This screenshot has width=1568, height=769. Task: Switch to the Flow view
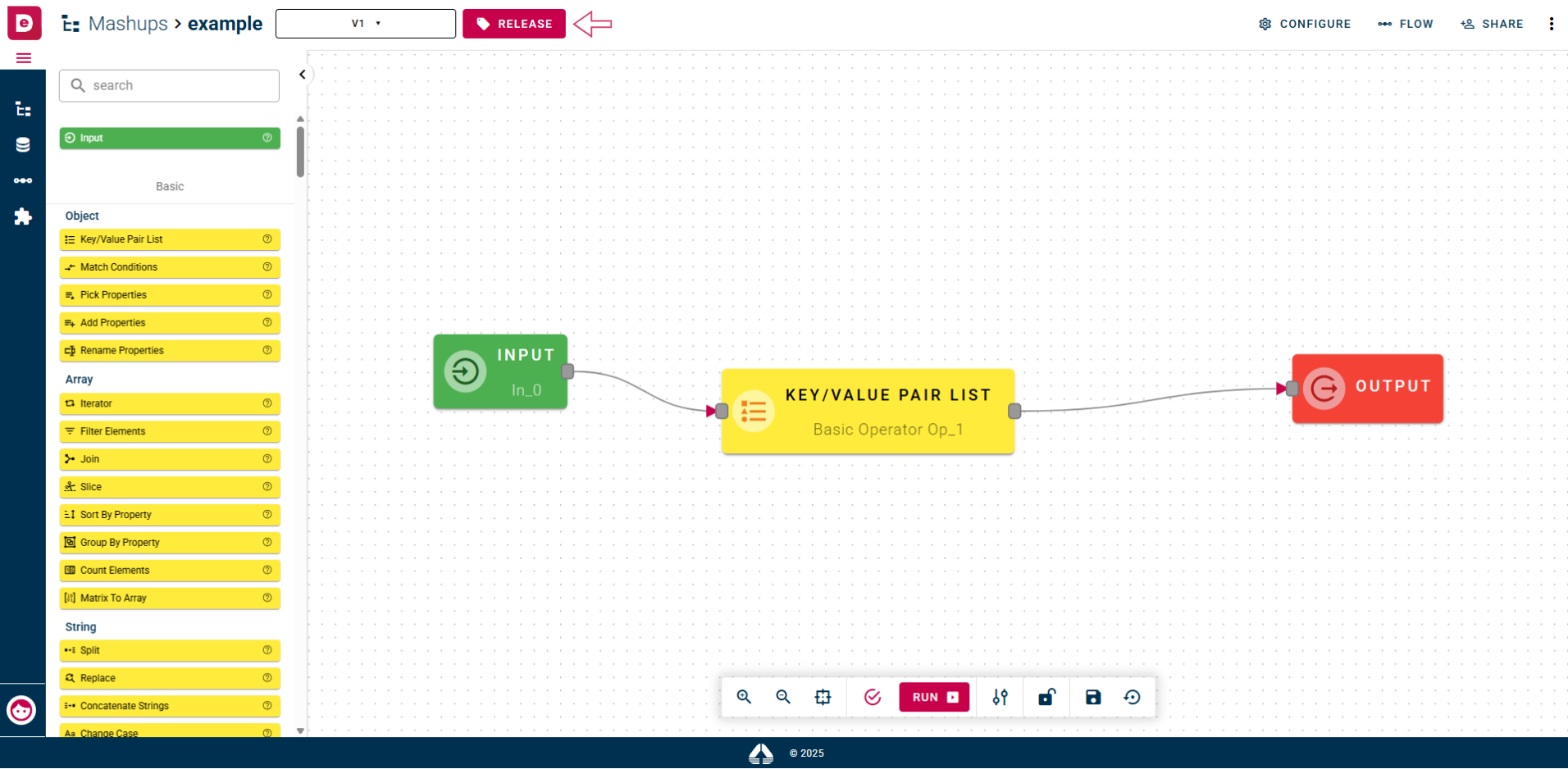(1406, 24)
